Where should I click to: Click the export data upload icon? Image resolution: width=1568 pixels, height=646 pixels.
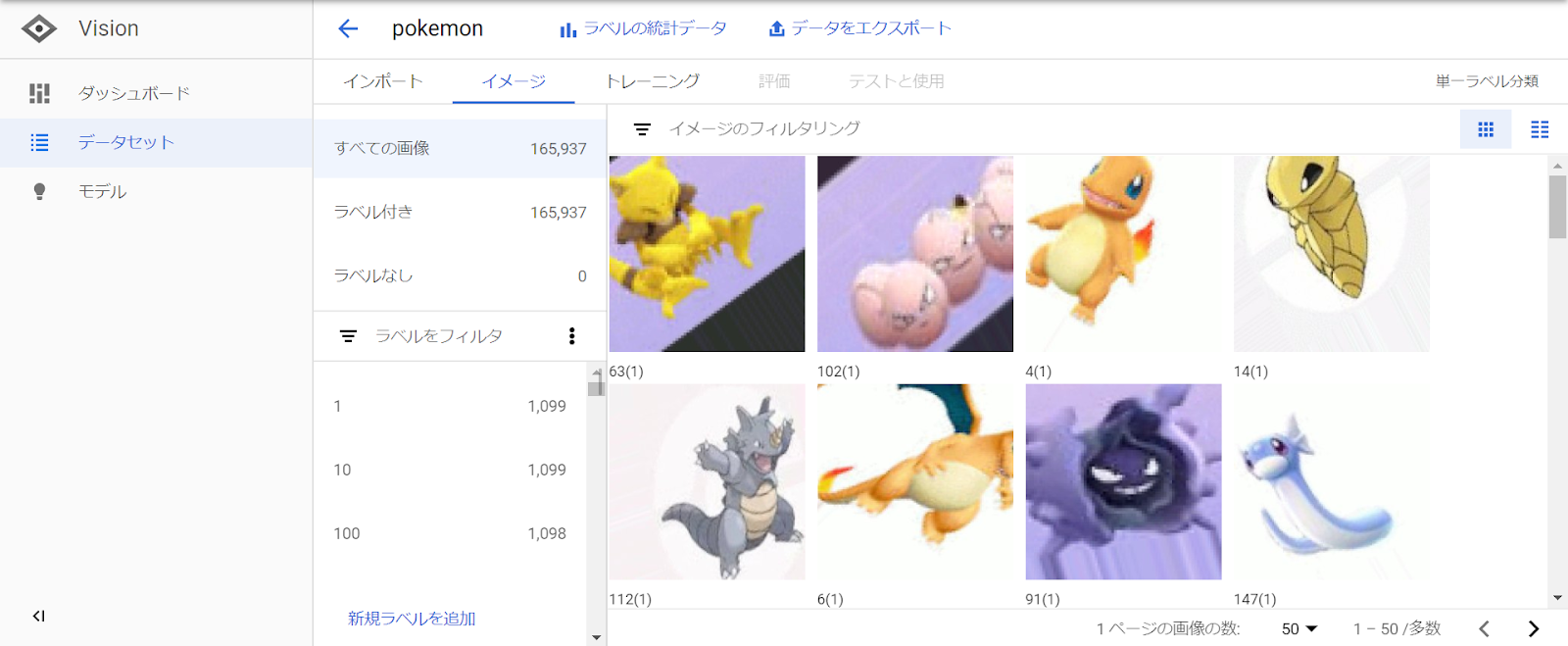pyautogui.click(x=776, y=28)
